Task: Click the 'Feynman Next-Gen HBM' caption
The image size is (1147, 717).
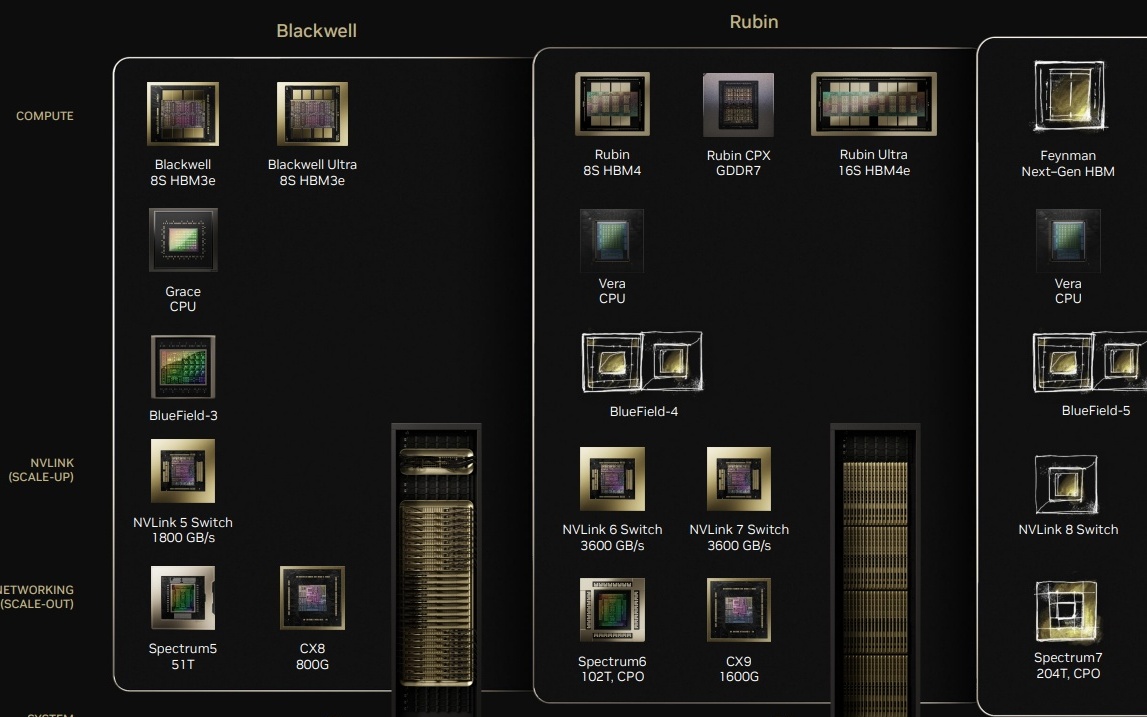Action: [x=1068, y=163]
